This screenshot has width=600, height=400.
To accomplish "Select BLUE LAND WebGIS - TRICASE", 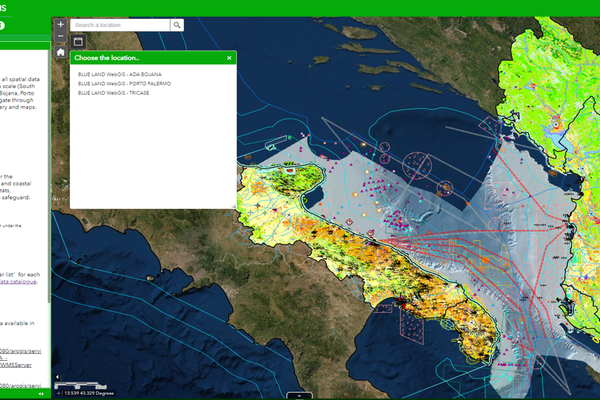I will click(114, 93).
